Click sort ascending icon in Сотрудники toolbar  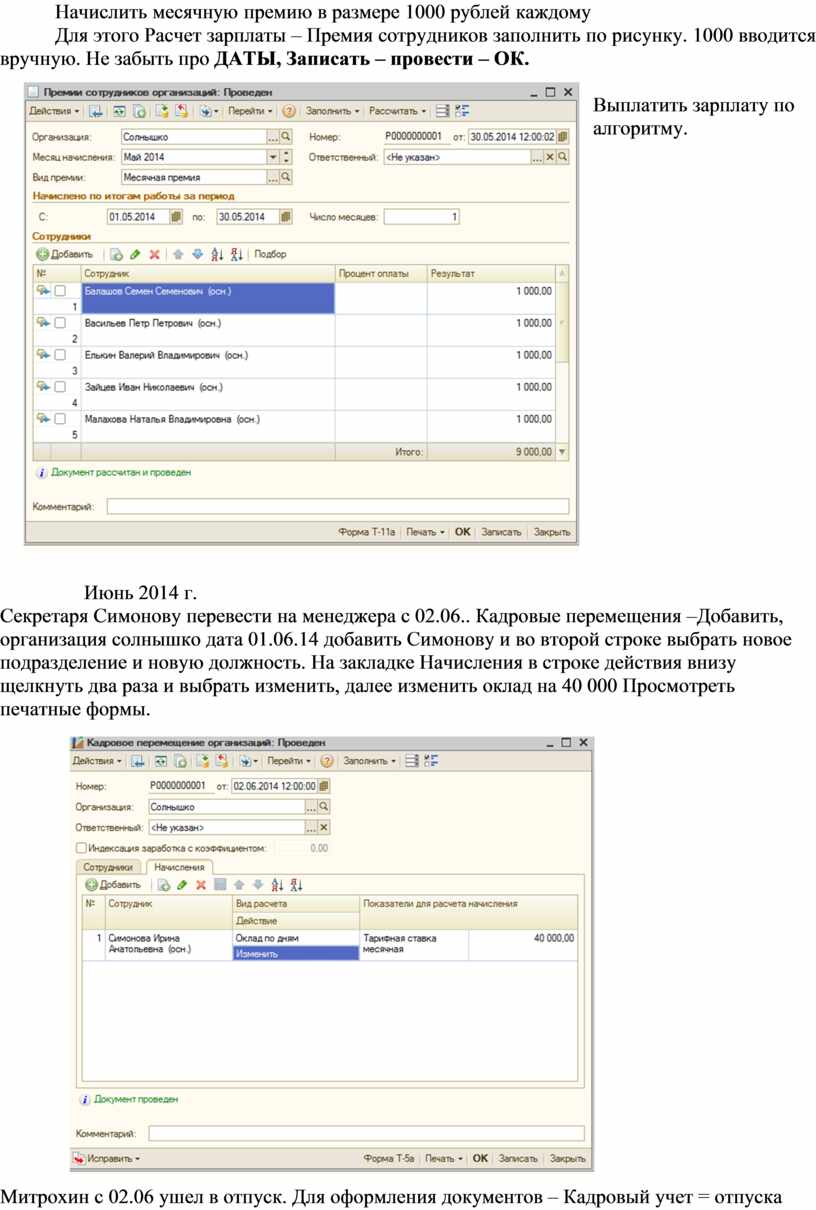[217, 254]
